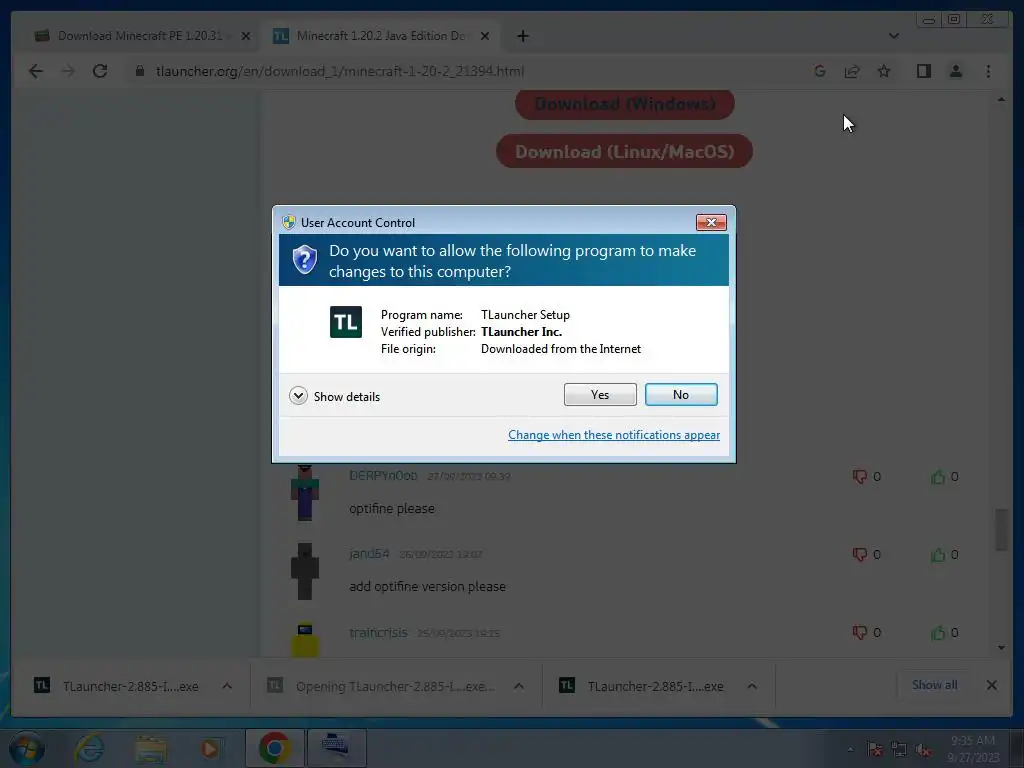Expand options for Opening TLauncher download
Viewport: 1024px width, 768px height.
pos(519,686)
